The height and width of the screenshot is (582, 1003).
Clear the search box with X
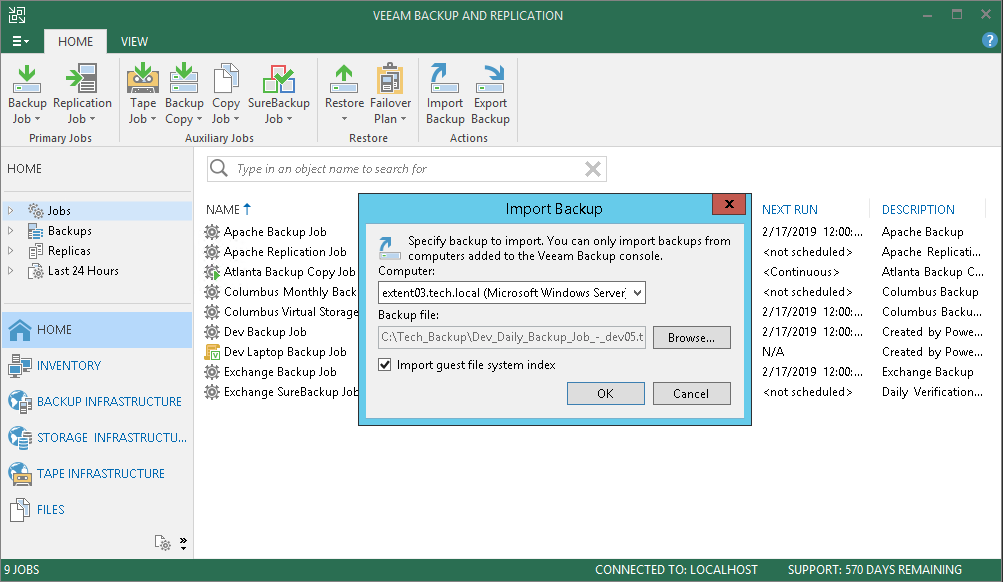pos(593,169)
